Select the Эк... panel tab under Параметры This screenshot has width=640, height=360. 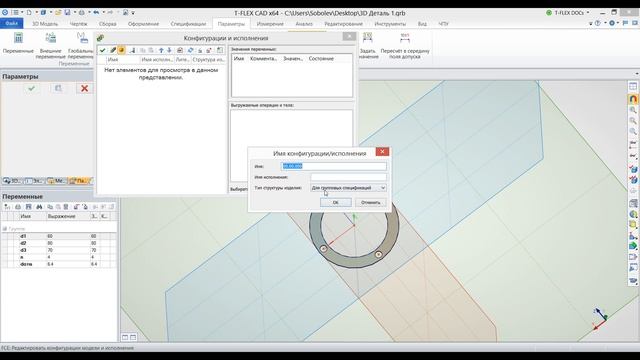pyautogui.click(x=34, y=180)
